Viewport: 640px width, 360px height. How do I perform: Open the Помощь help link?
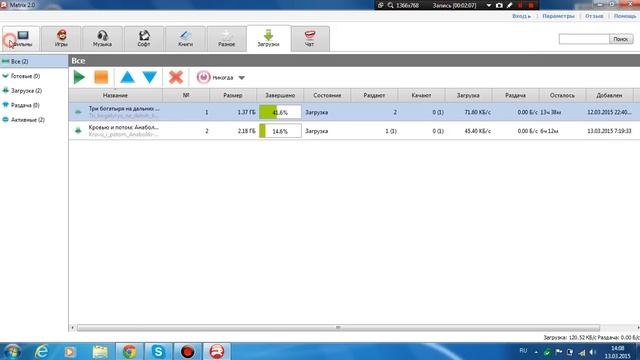click(625, 16)
